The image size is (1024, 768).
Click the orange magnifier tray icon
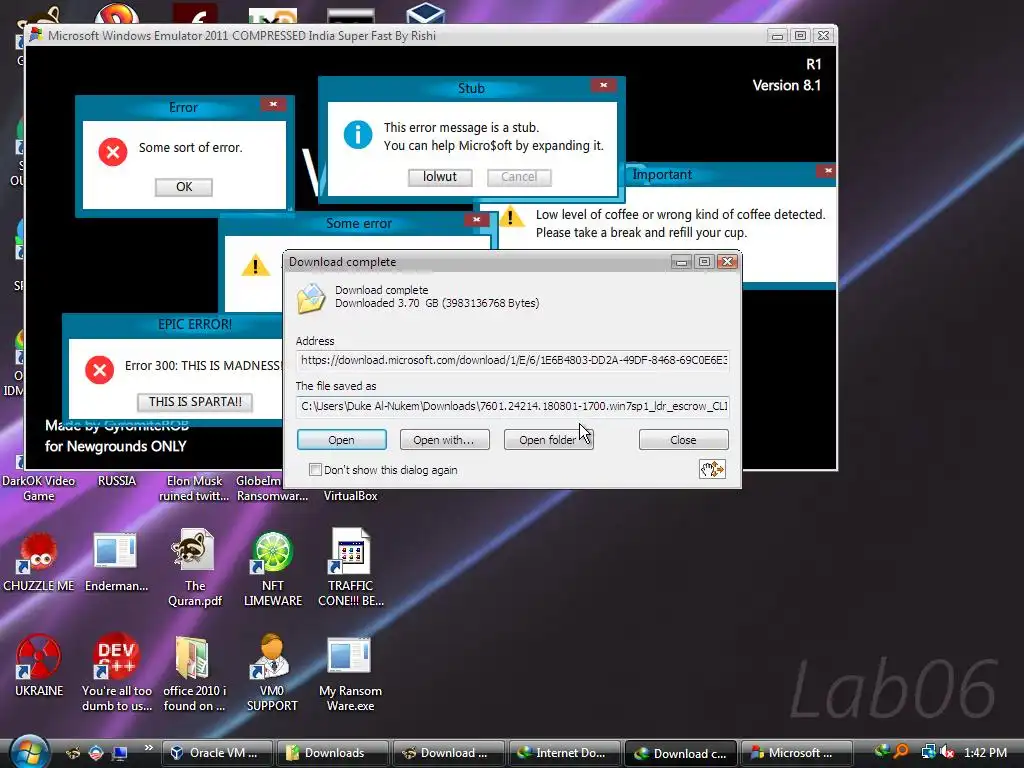(x=902, y=752)
